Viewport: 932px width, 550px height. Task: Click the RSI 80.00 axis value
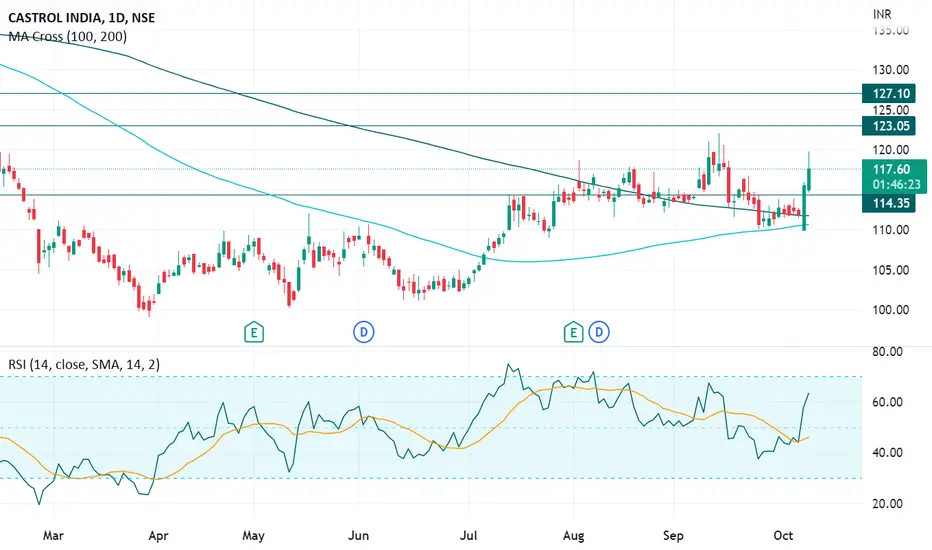887,351
